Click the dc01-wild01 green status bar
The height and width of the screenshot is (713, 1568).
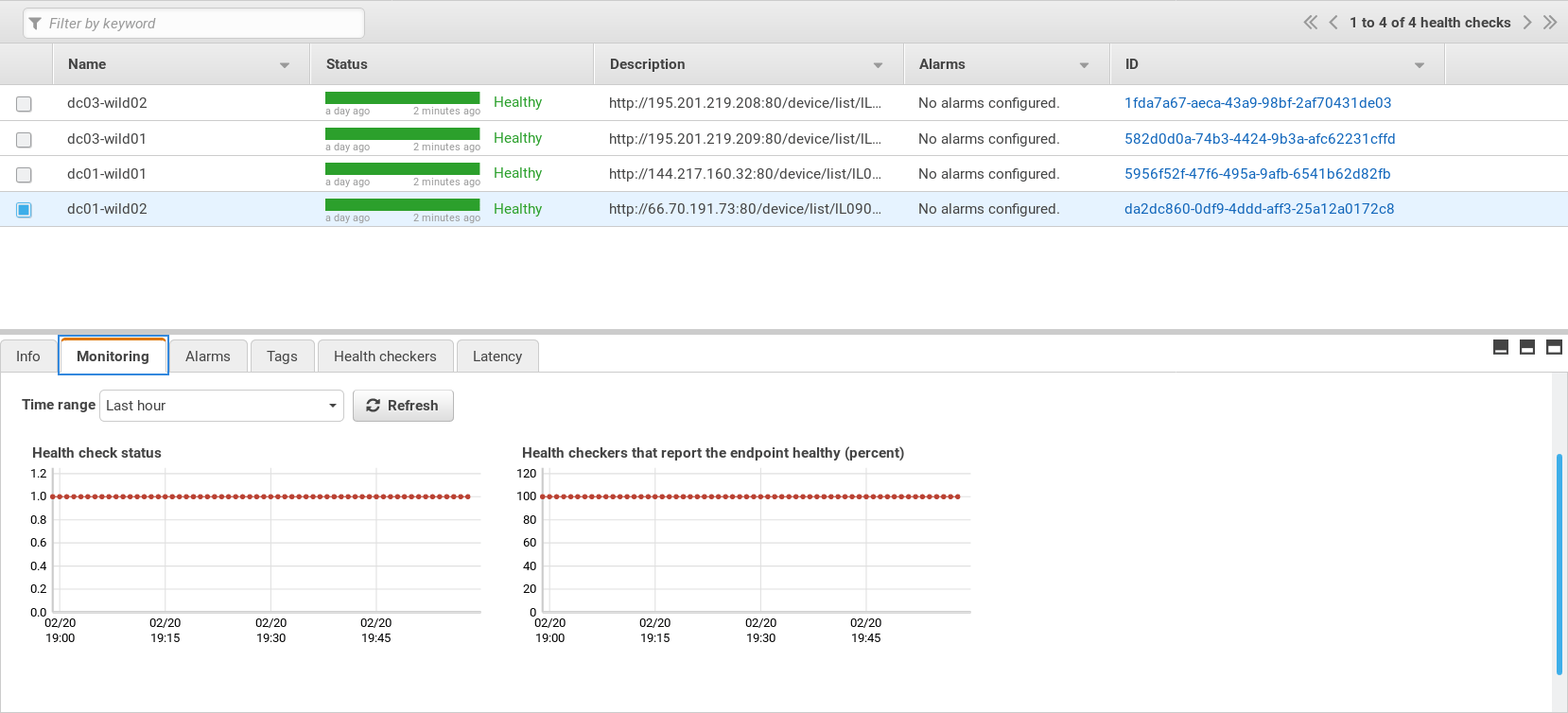coord(402,169)
